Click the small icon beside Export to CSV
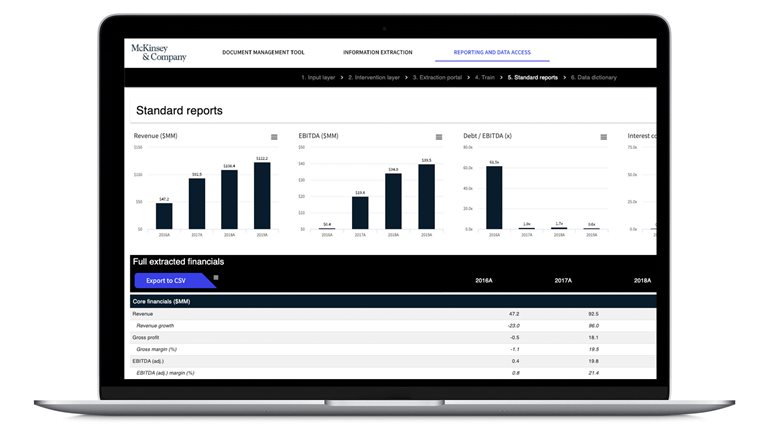Viewport: 767px width, 431px height. 216,278
